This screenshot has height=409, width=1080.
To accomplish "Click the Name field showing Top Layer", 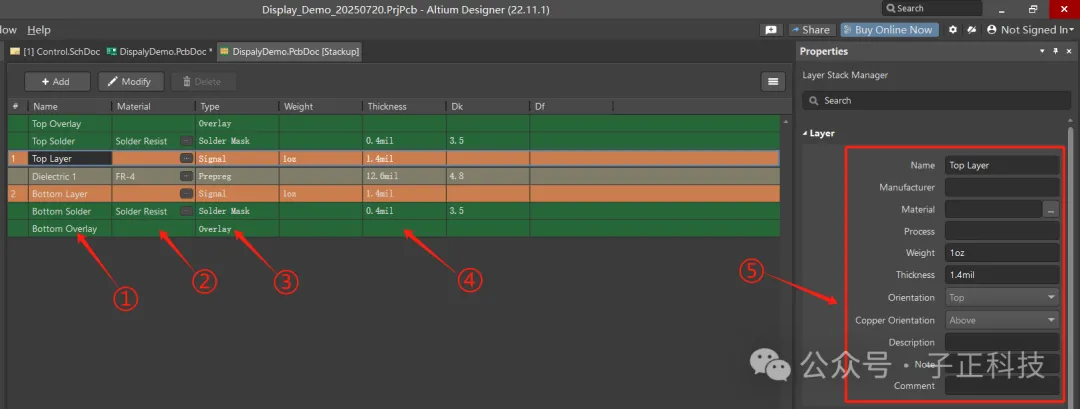I will tap(1001, 165).
